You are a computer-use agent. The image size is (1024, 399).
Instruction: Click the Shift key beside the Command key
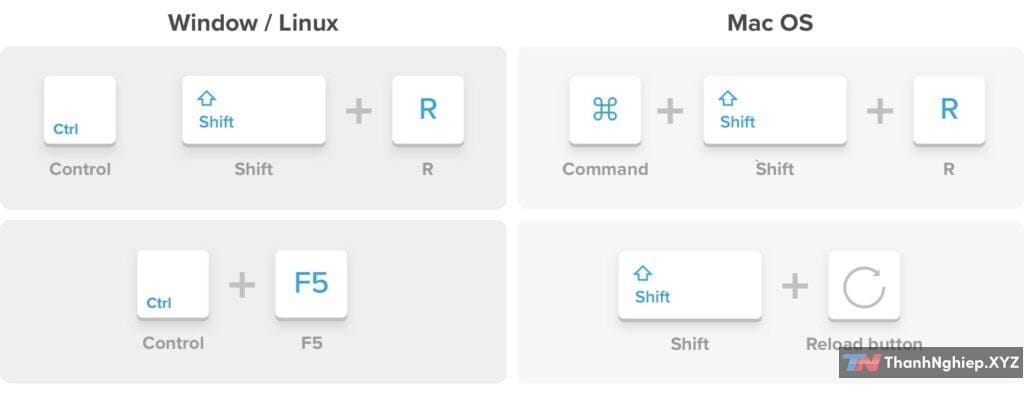click(775, 110)
